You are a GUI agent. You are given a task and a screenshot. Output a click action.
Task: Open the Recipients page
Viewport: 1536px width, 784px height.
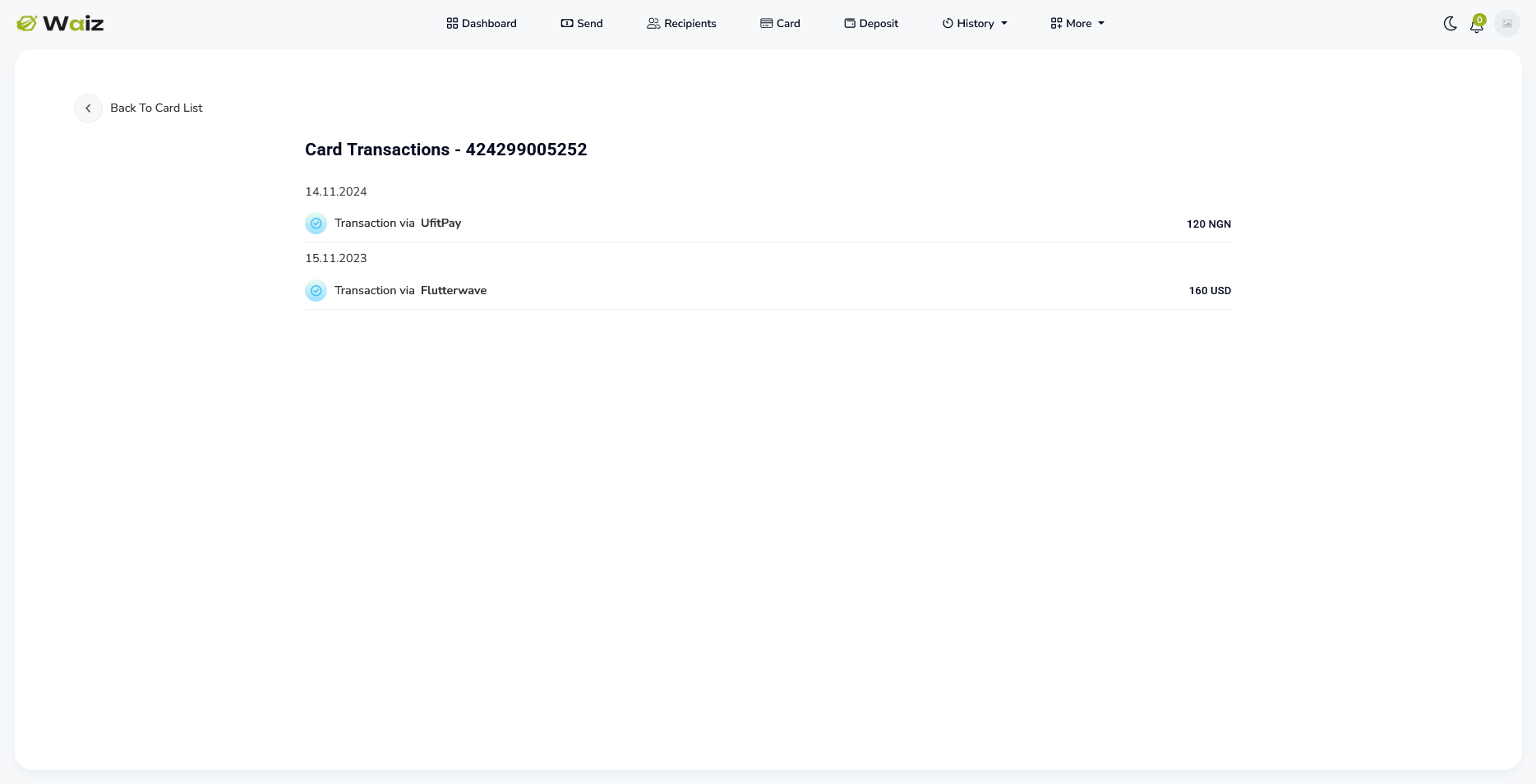tap(681, 23)
